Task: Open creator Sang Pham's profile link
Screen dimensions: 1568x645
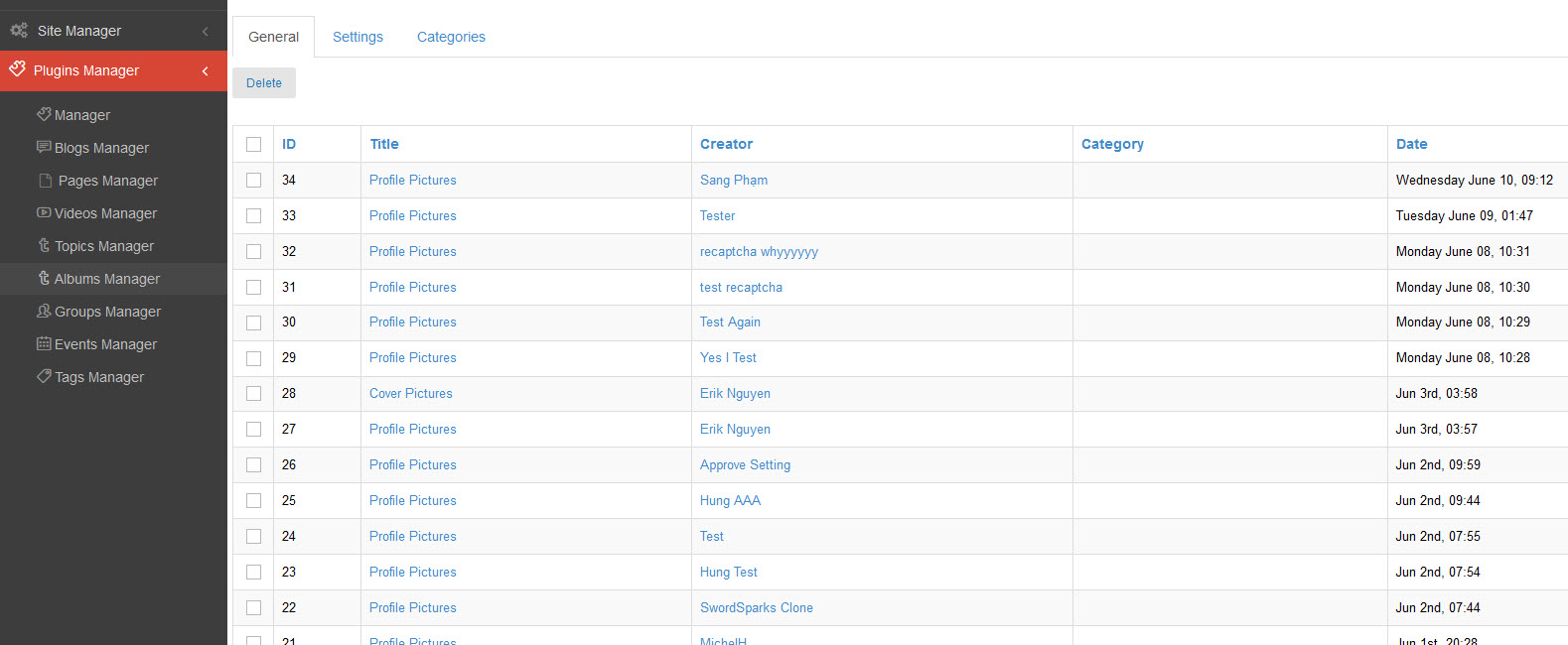Action: [x=733, y=180]
